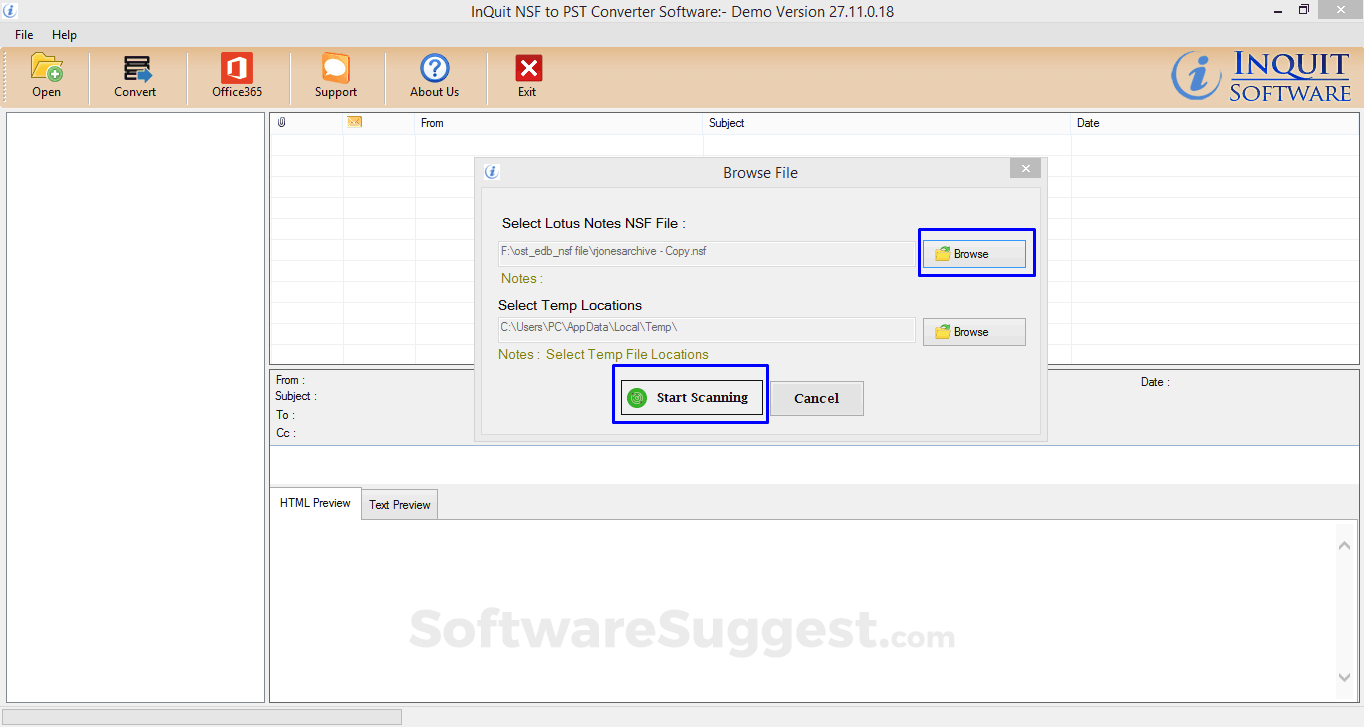The height and width of the screenshot is (727, 1364).
Task: Cancel the Browse File dialog
Action: click(x=816, y=398)
